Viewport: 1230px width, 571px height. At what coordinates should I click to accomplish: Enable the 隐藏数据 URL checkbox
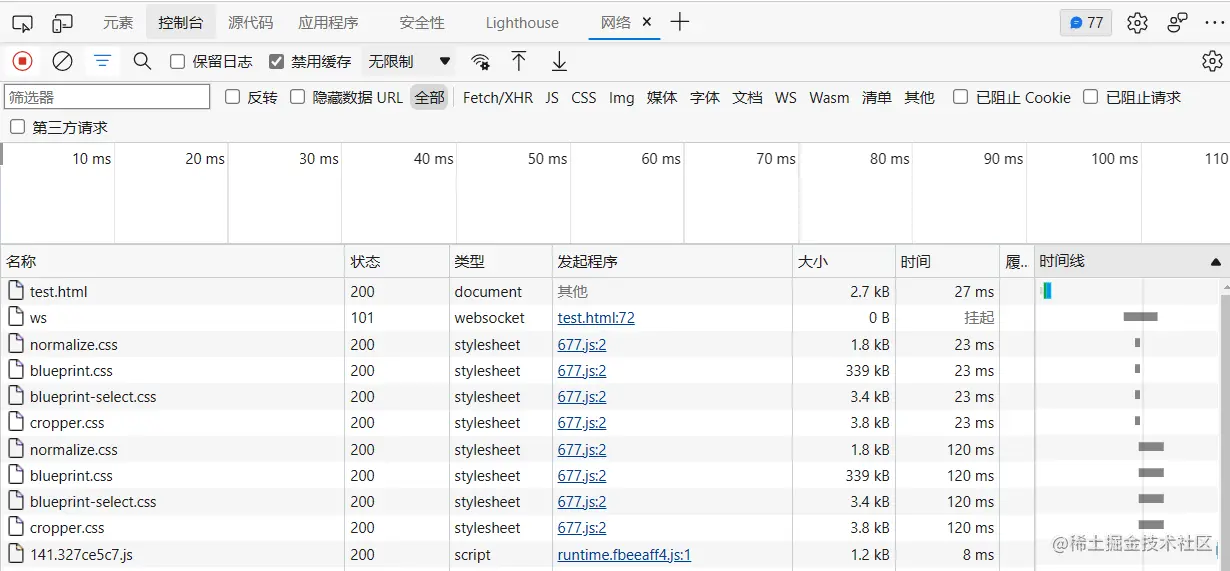tap(298, 97)
